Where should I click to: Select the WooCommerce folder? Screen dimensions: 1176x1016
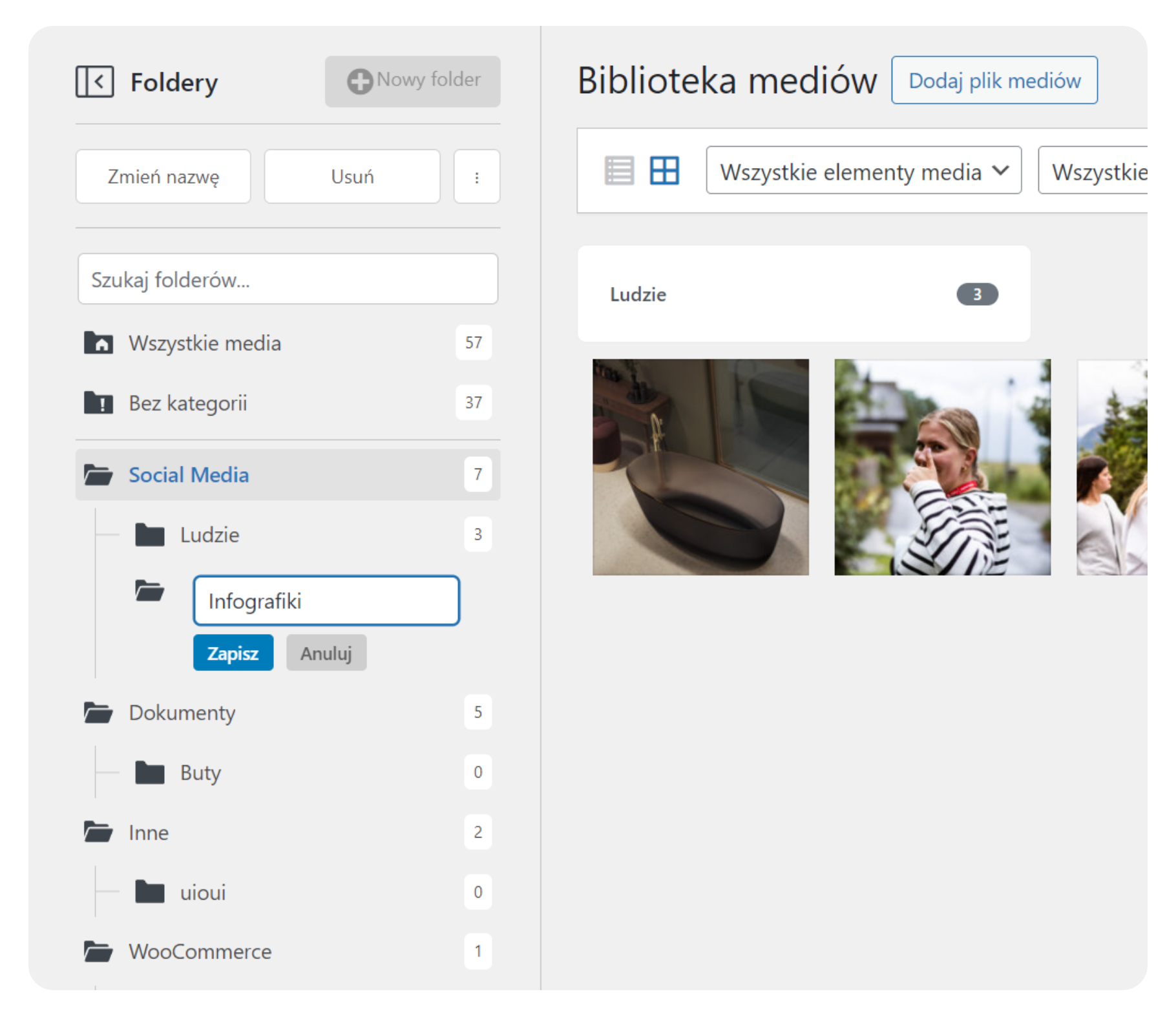pos(200,951)
